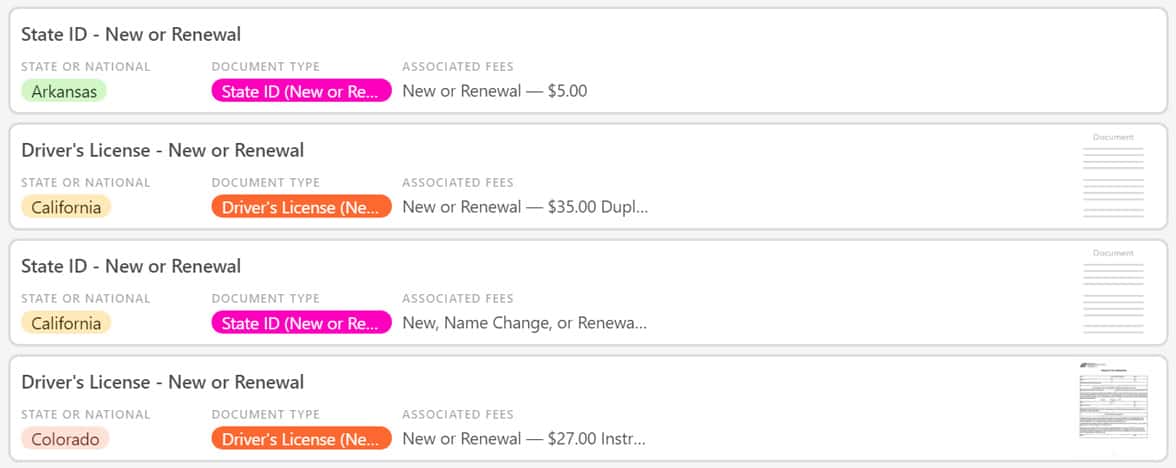Image resolution: width=1176 pixels, height=468 pixels.
Task: Click the pink Colorado state tag
Action: point(65,439)
